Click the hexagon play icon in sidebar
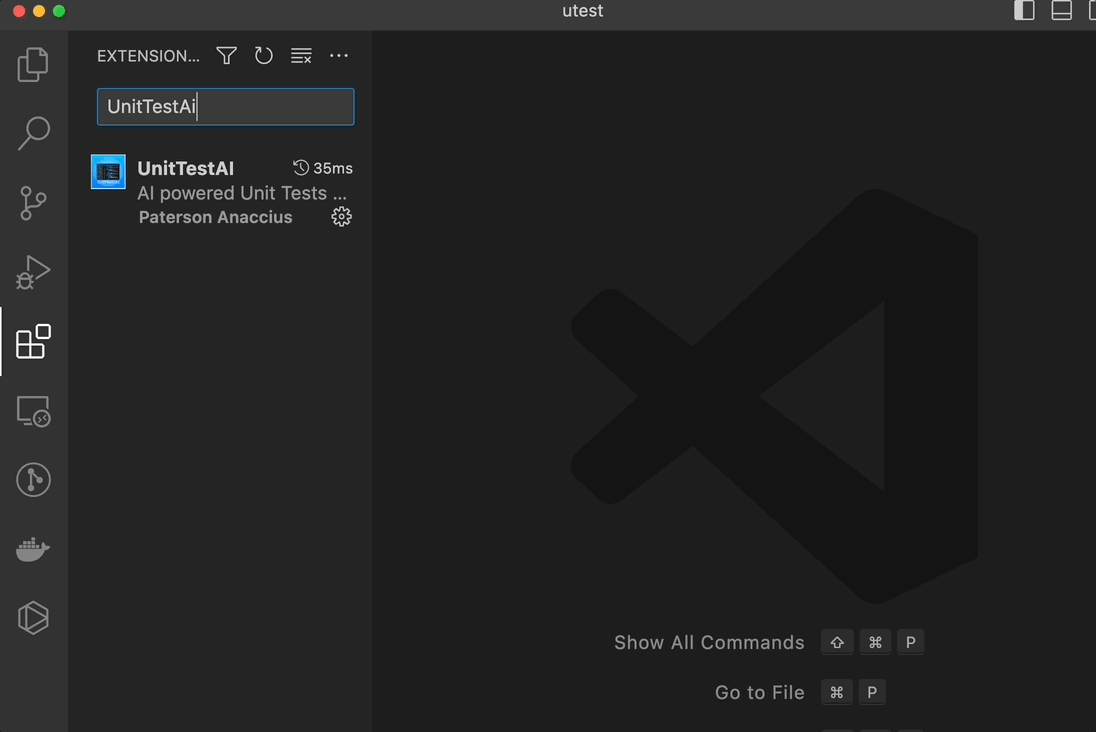Image resolution: width=1096 pixels, height=732 pixels. (x=33, y=618)
